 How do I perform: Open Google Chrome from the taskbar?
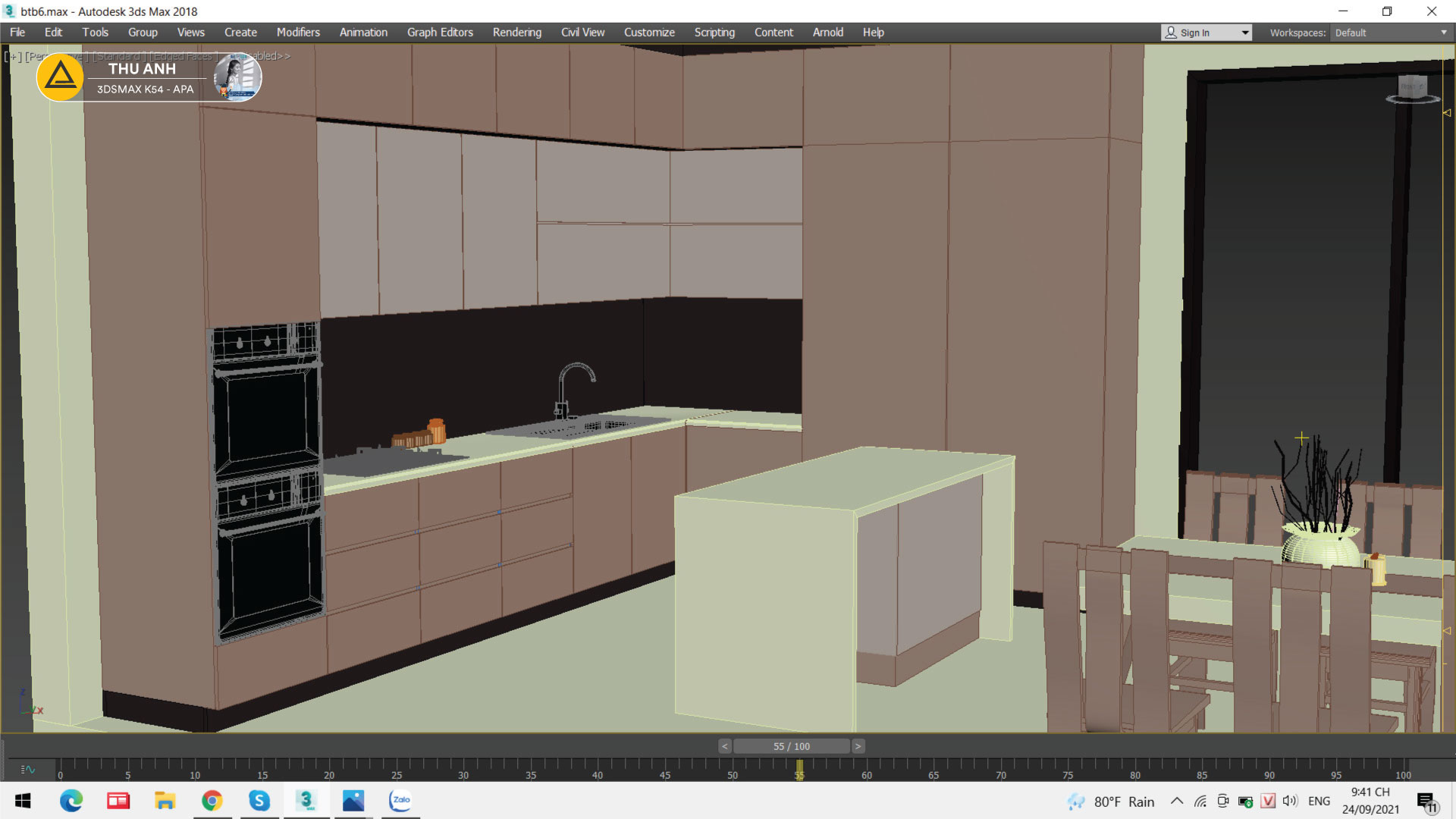click(x=212, y=801)
